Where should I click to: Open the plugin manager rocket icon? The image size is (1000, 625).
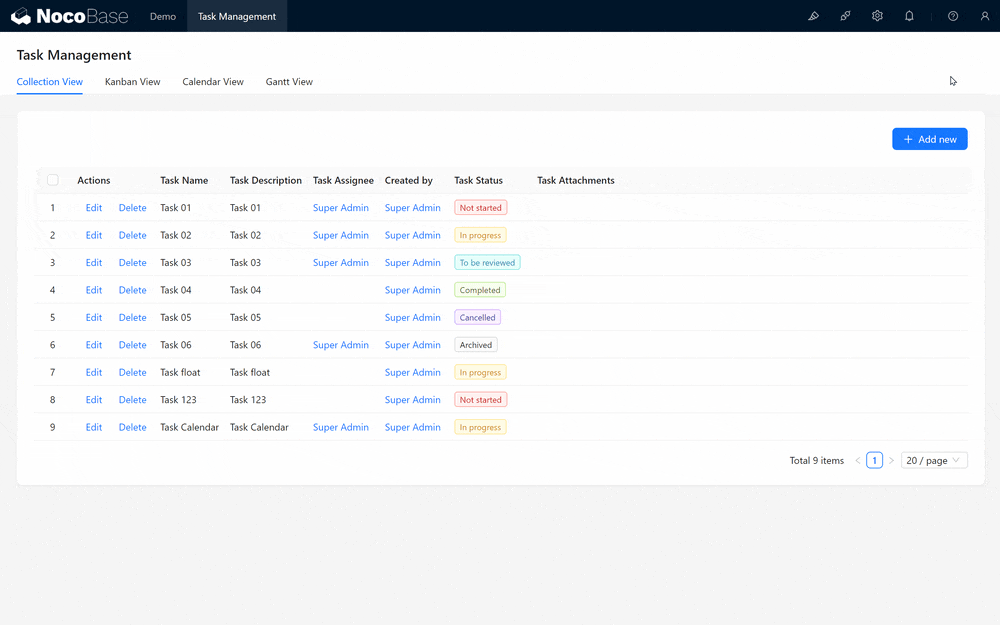(x=846, y=16)
